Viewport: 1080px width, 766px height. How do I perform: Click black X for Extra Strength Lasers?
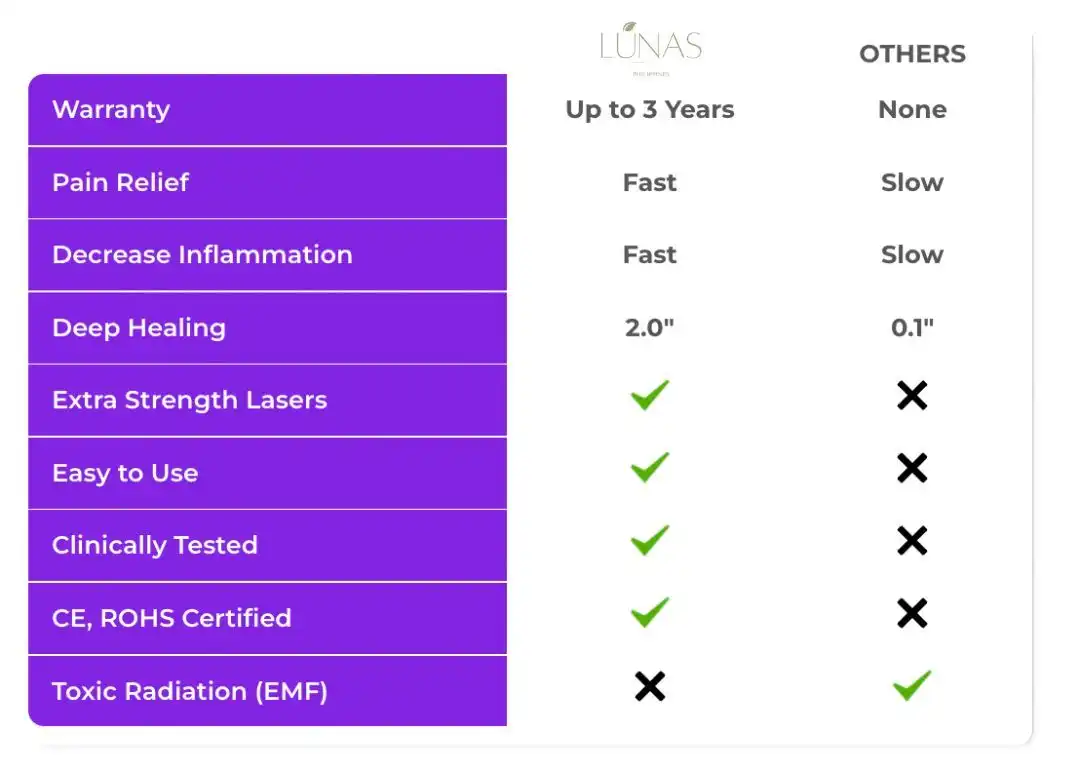[x=912, y=396]
